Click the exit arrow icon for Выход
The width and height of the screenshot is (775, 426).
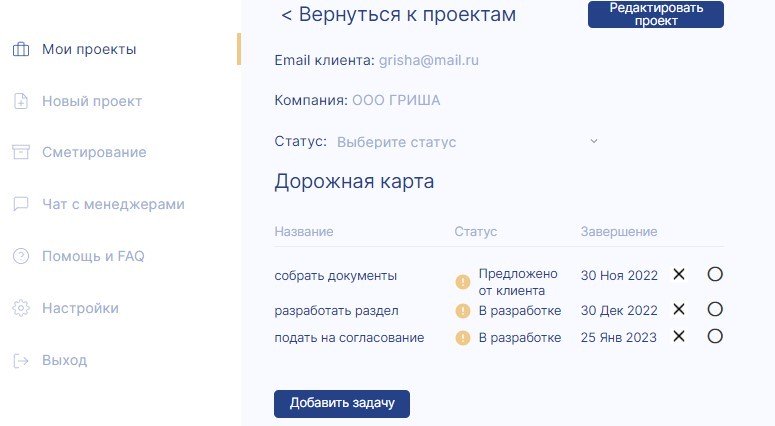[21, 360]
